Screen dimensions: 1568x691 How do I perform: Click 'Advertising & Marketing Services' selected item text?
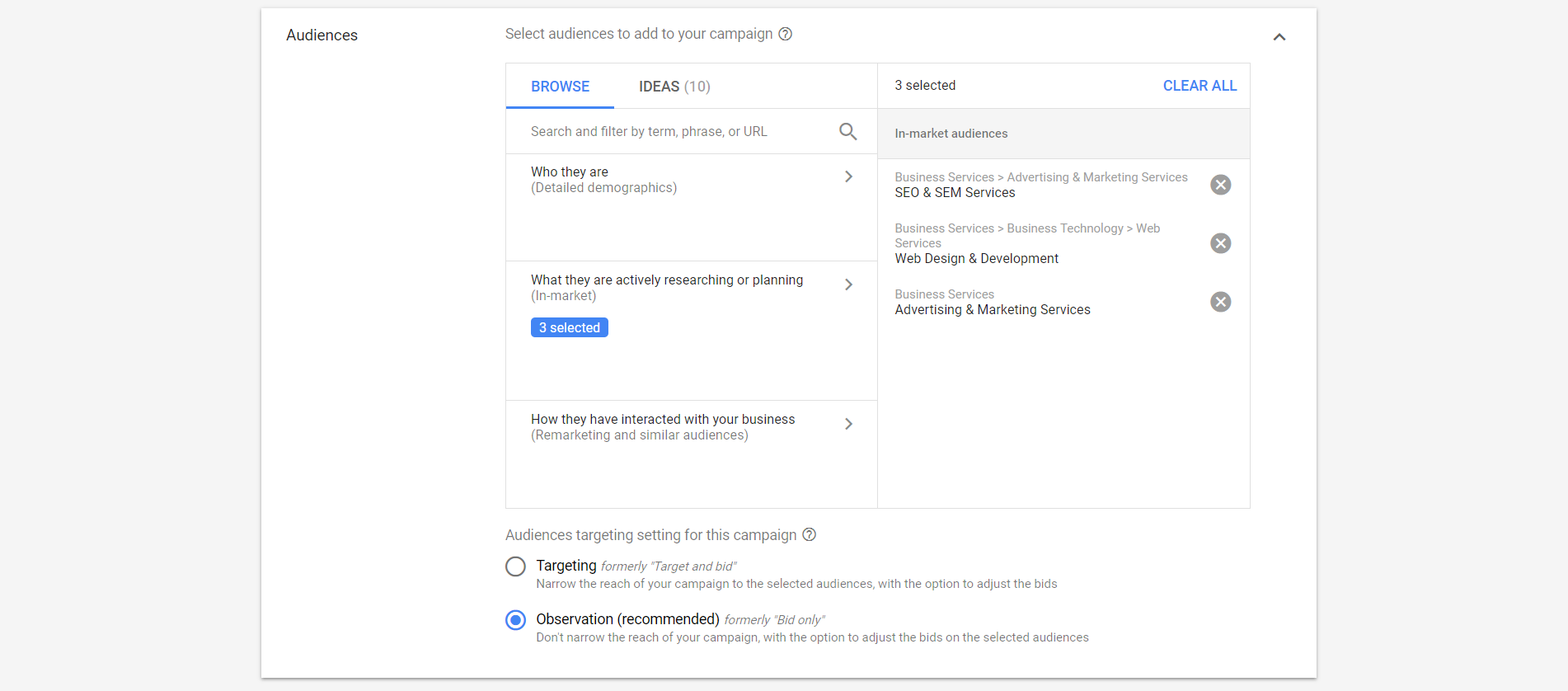993,310
